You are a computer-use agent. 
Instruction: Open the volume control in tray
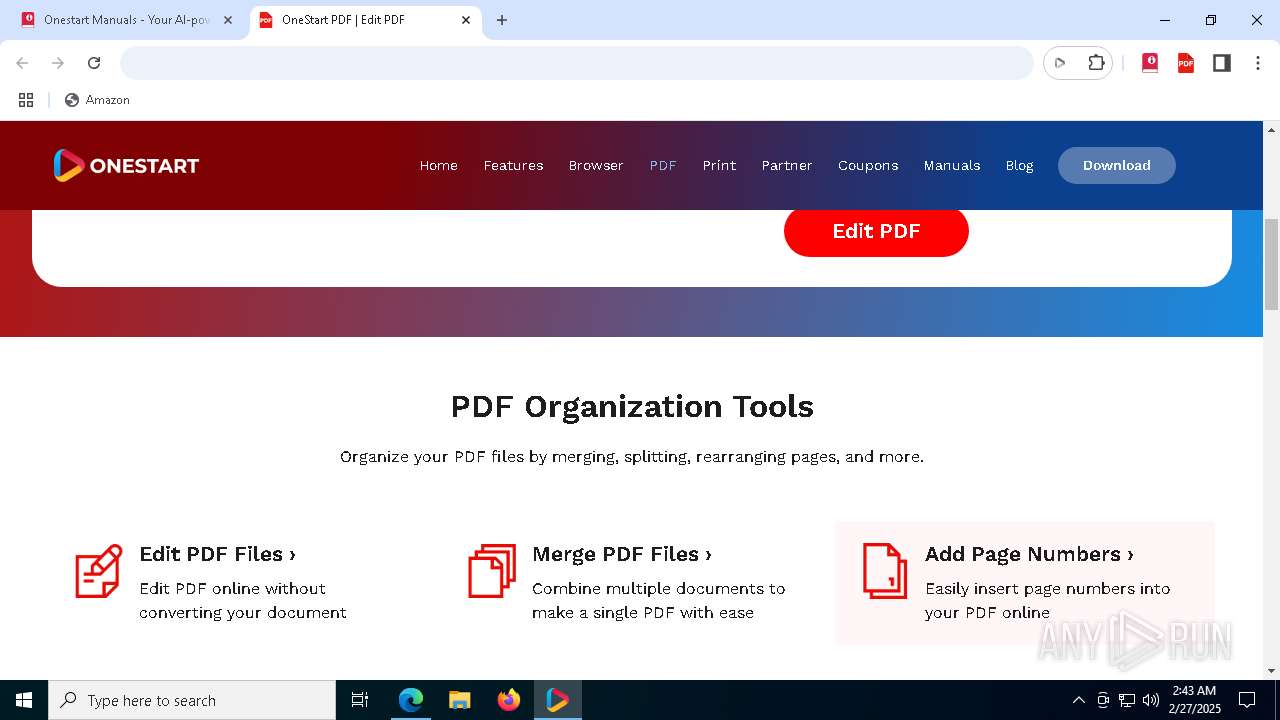pos(1151,700)
